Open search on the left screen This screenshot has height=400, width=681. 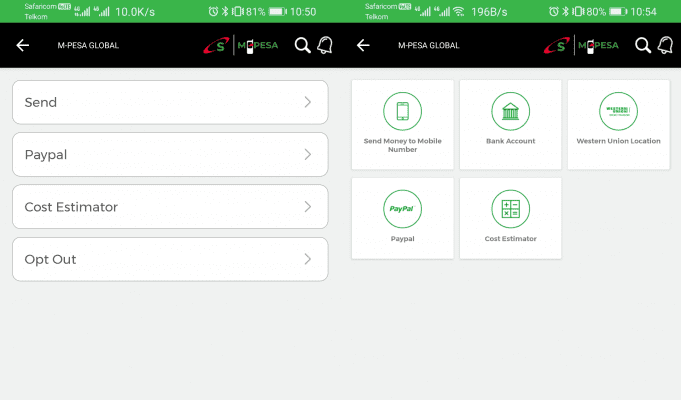tap(302, 45)
